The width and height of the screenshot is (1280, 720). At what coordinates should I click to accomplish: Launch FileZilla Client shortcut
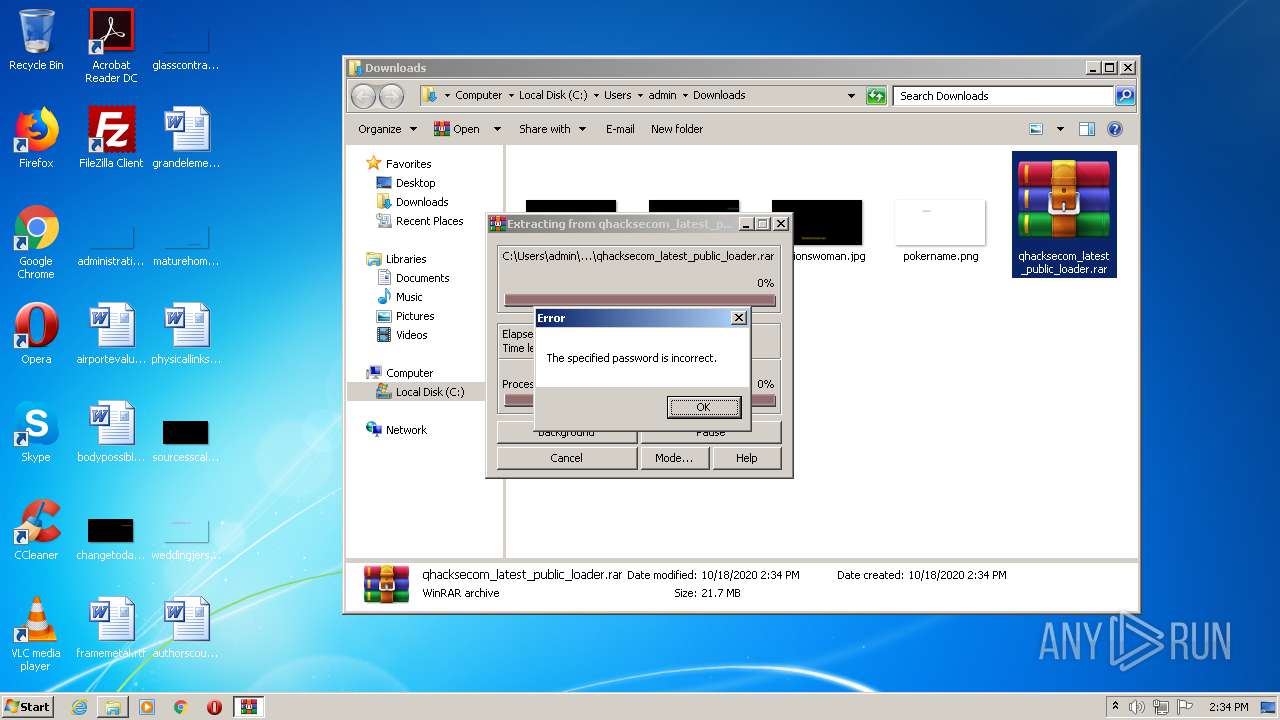tap(111, 138)
